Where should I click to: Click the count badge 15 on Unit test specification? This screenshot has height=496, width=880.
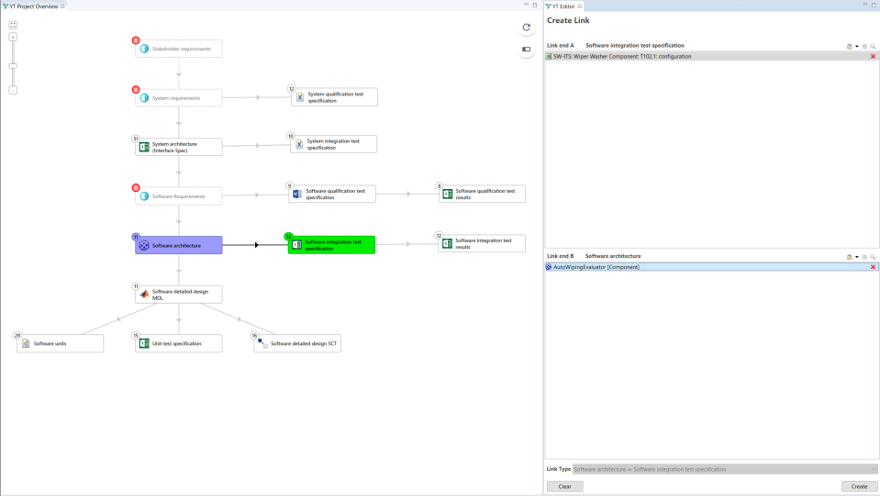coord(136,335)
